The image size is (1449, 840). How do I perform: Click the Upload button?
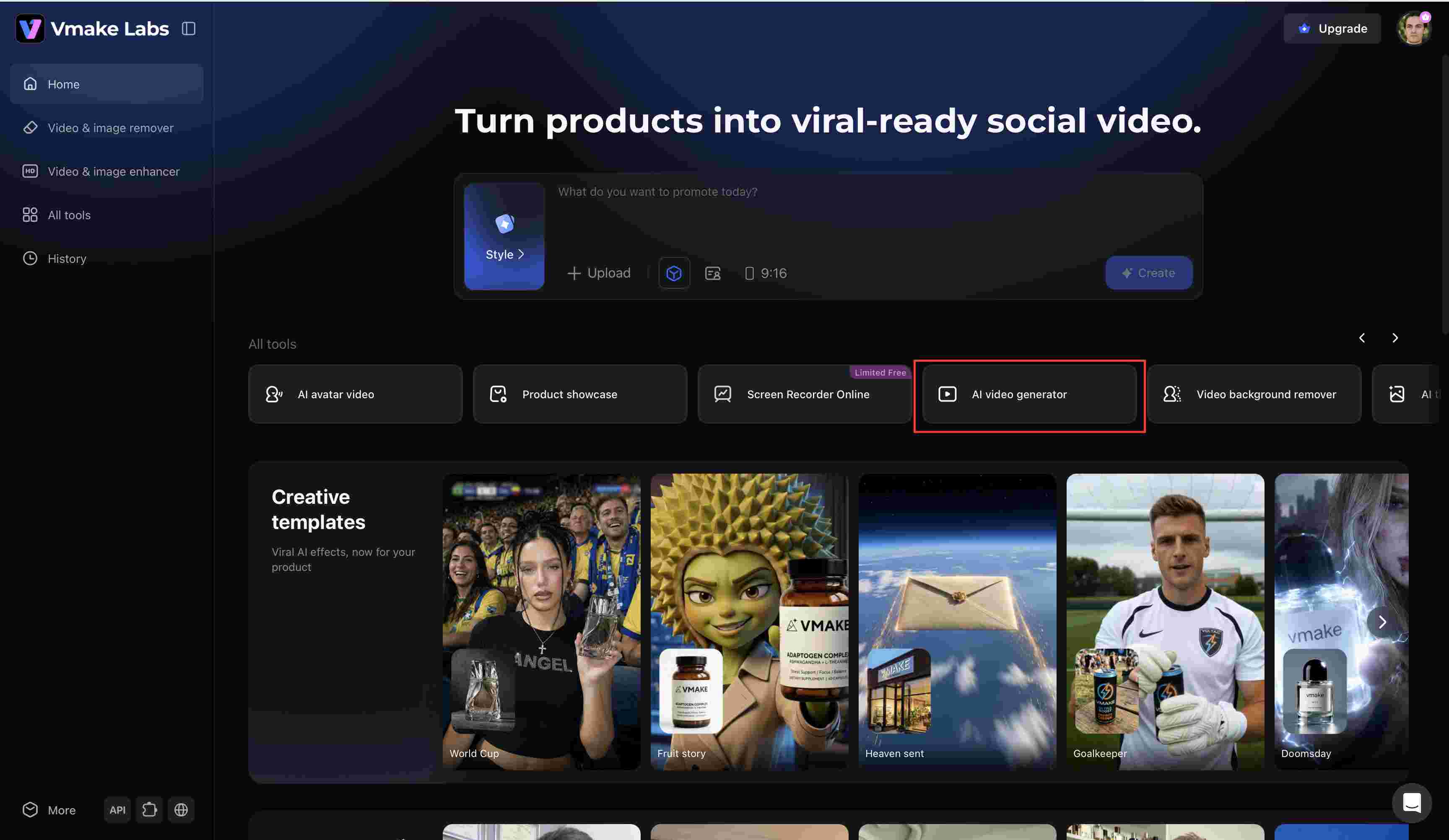[599, 273]
